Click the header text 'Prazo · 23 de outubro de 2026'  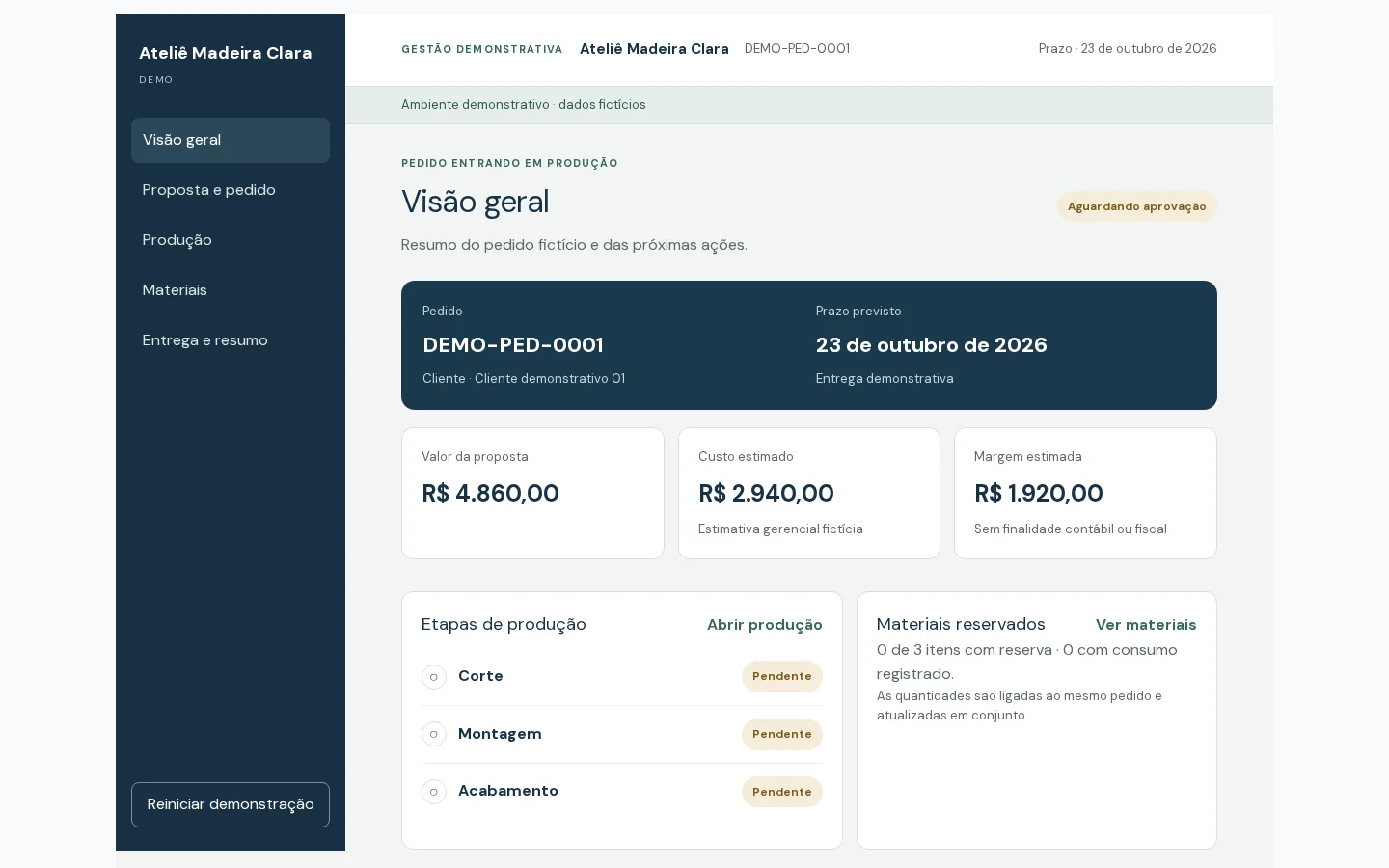1128,49
